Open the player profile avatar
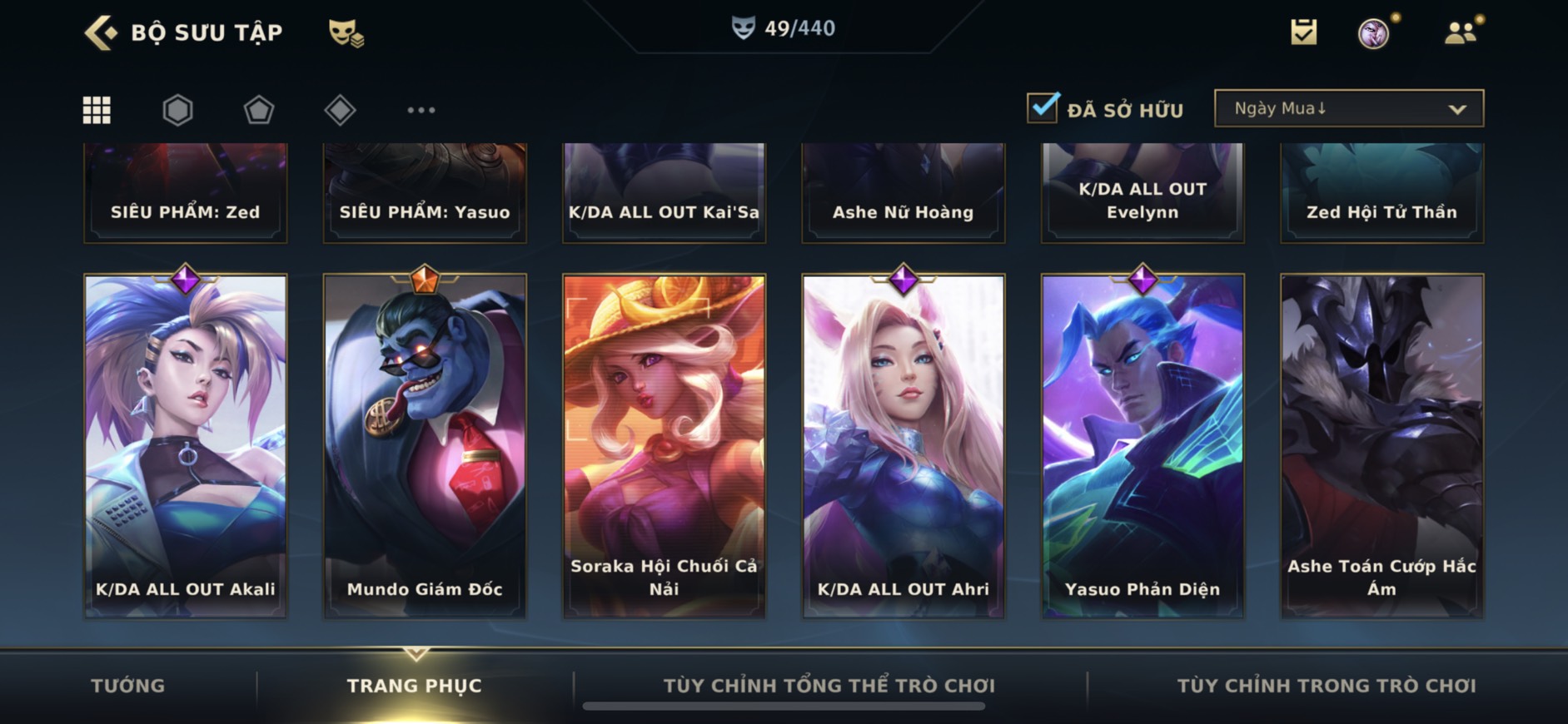 [1374, 33]
